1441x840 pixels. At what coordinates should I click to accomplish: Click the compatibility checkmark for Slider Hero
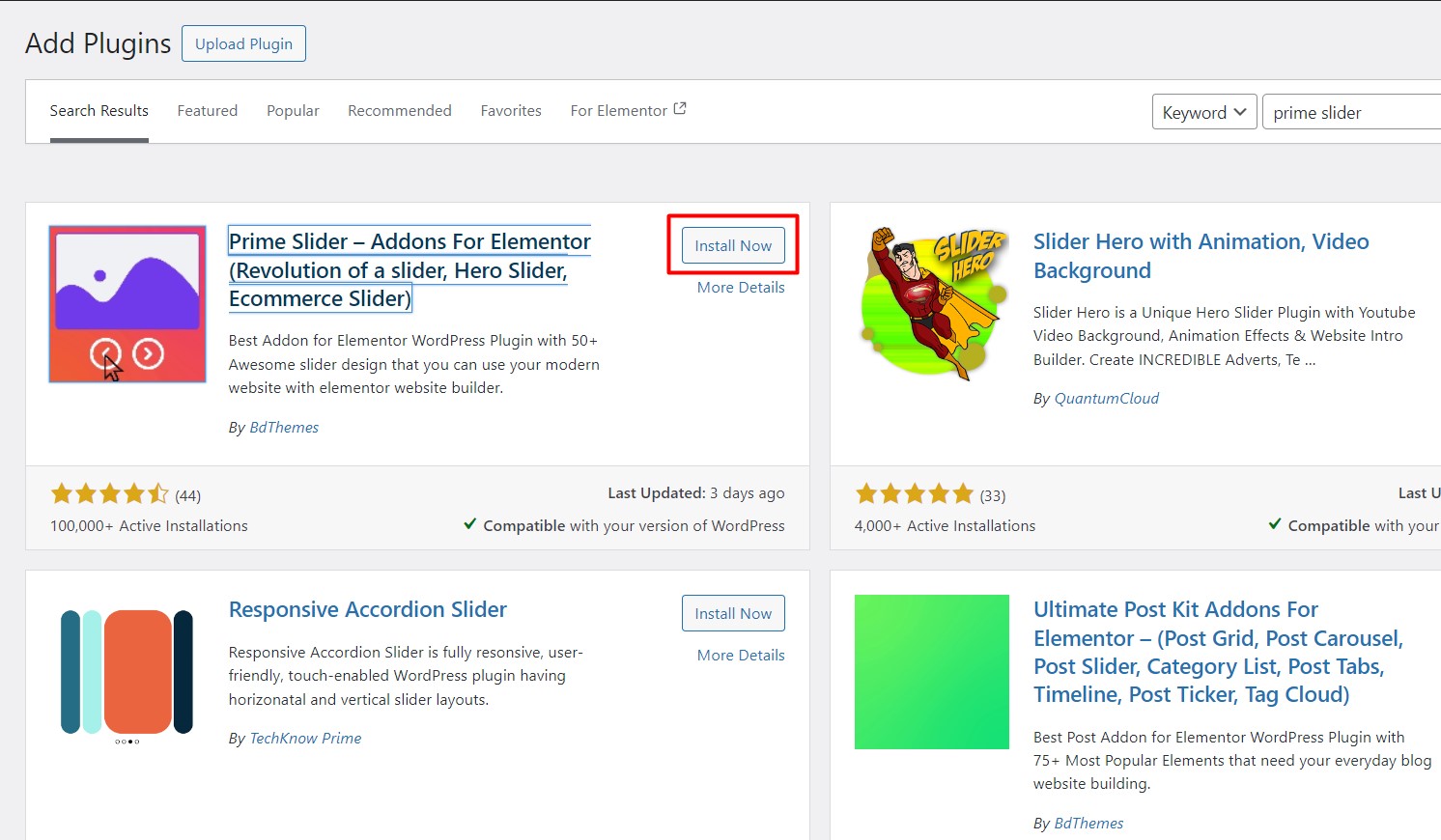tap(1275, 524)
